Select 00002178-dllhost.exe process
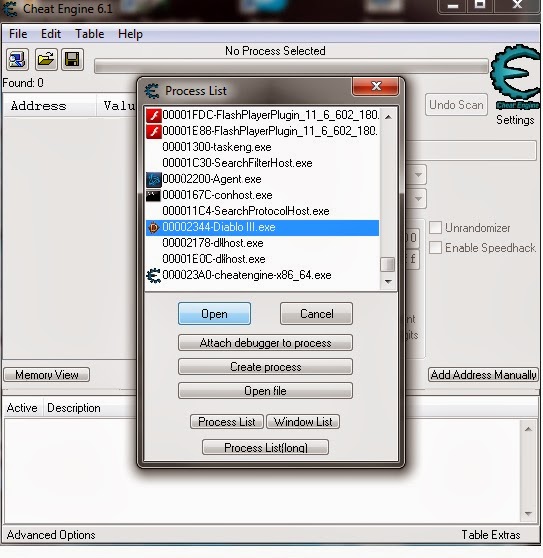This screenshot has height=558, width=543. click(x=262, y=243)
